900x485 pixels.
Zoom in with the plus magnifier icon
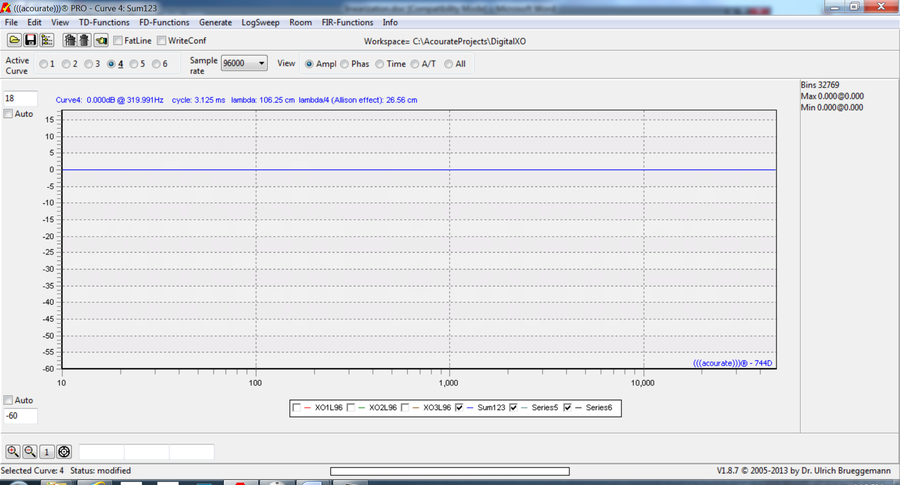pyautogui.click(x=13, y=452)
